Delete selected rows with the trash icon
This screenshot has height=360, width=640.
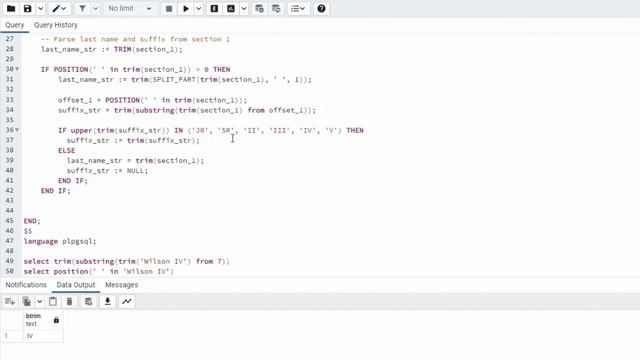coord(69,302)
